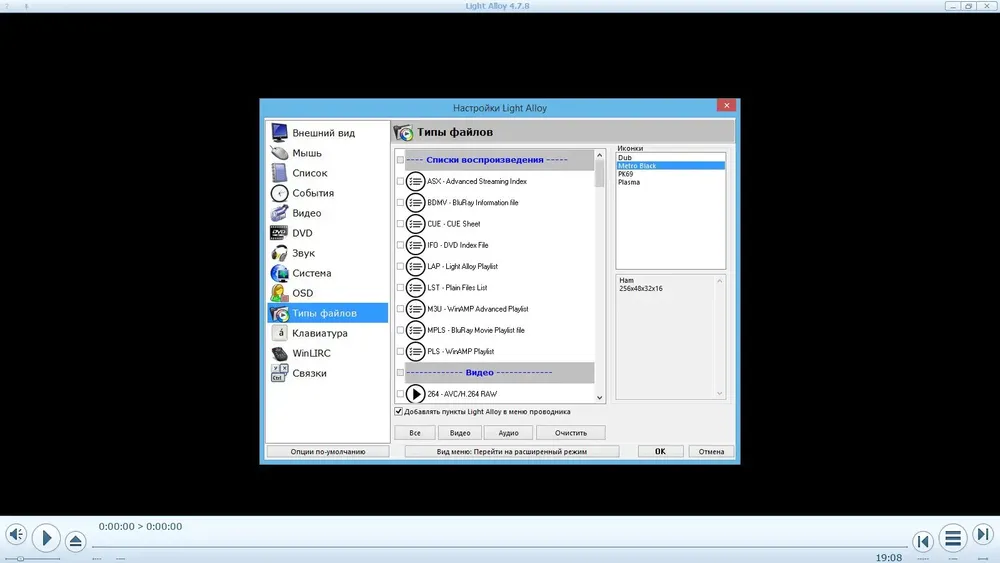Click the eject/open file button
The image size is (1000, 563).
(75, 541)
